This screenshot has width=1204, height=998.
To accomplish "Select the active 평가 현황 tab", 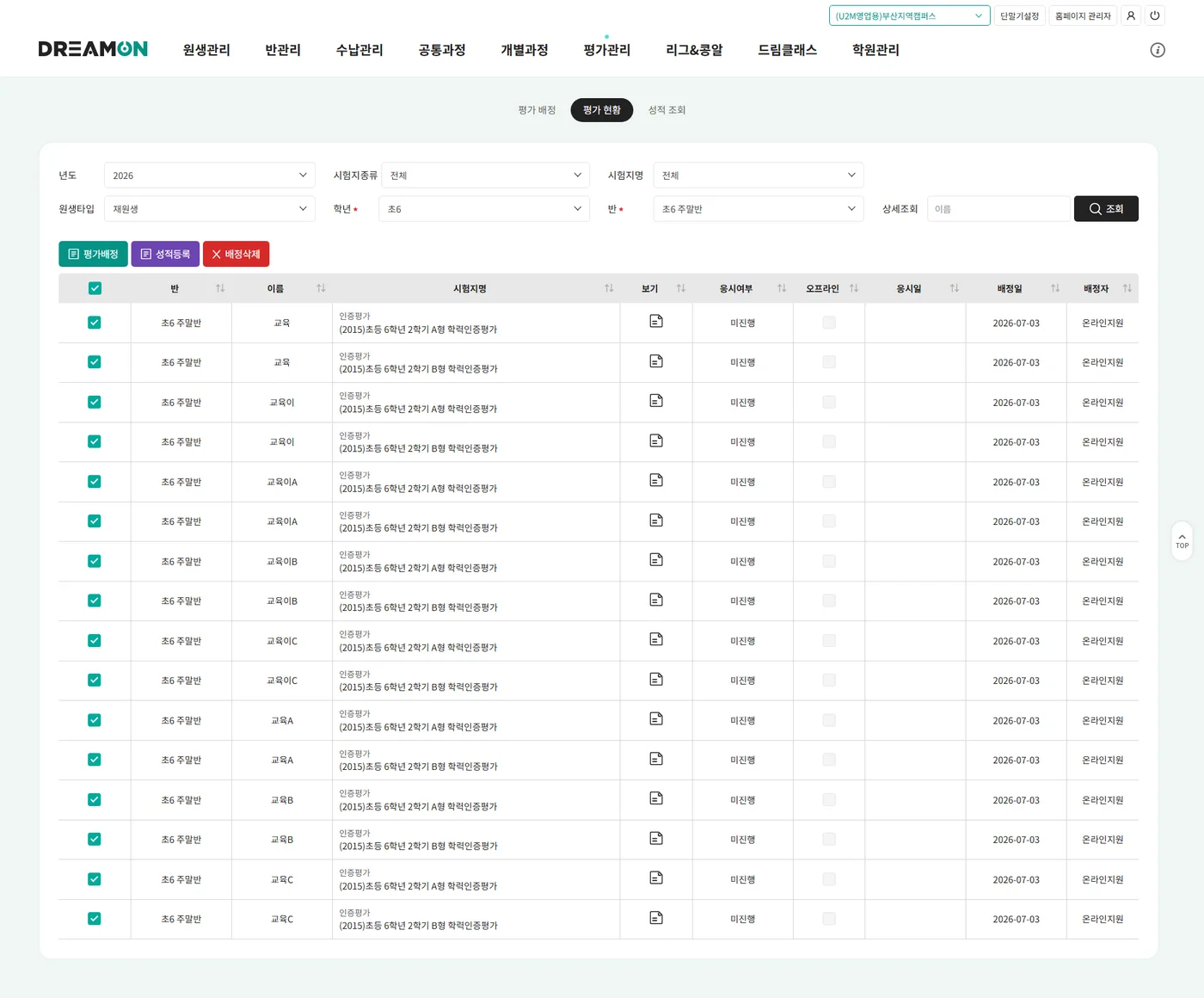I will pos(602,110).
